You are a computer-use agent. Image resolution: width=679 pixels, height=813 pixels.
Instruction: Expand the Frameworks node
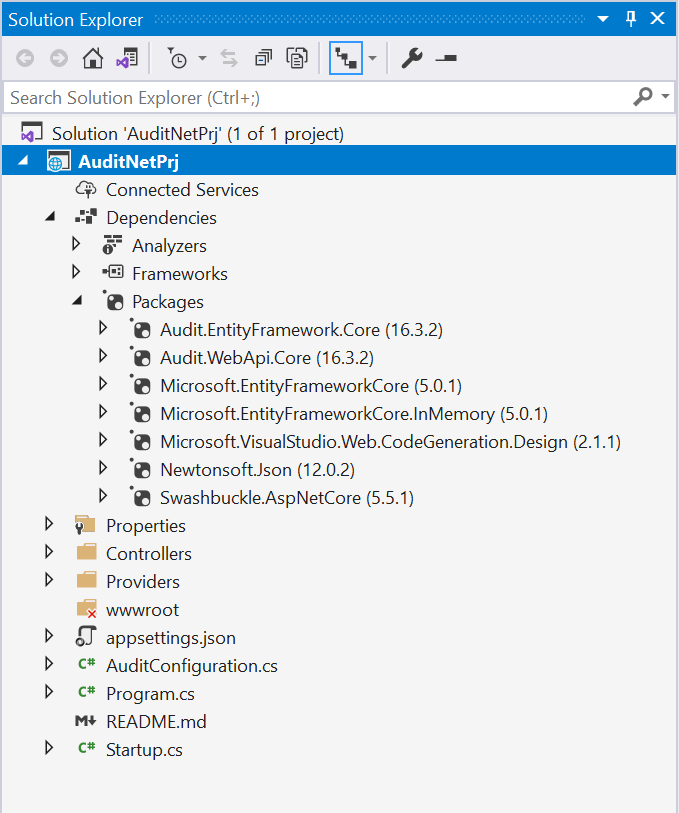tap(76, 272)
